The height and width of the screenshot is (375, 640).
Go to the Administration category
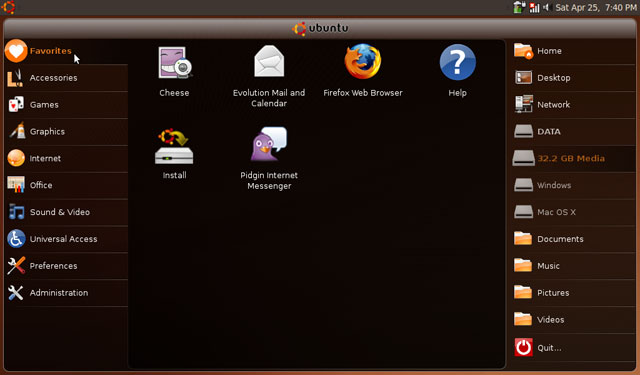[66, 293]
